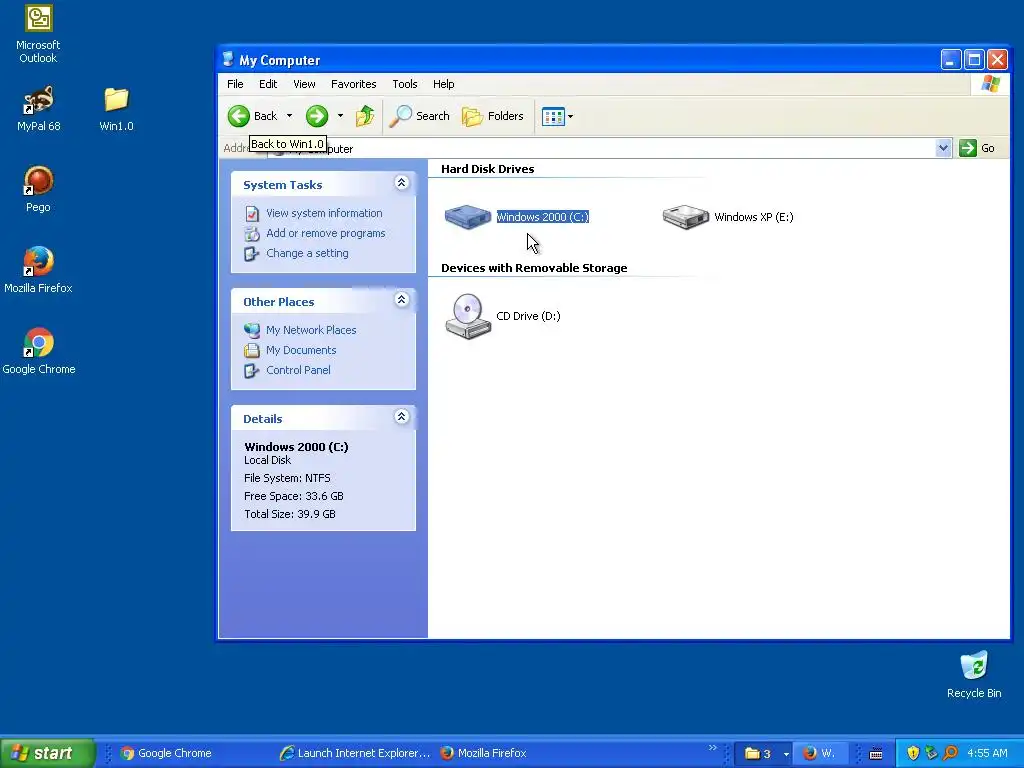Click the View system information icon
Screen dimensions: 1024x768
(x=252, y=214)
